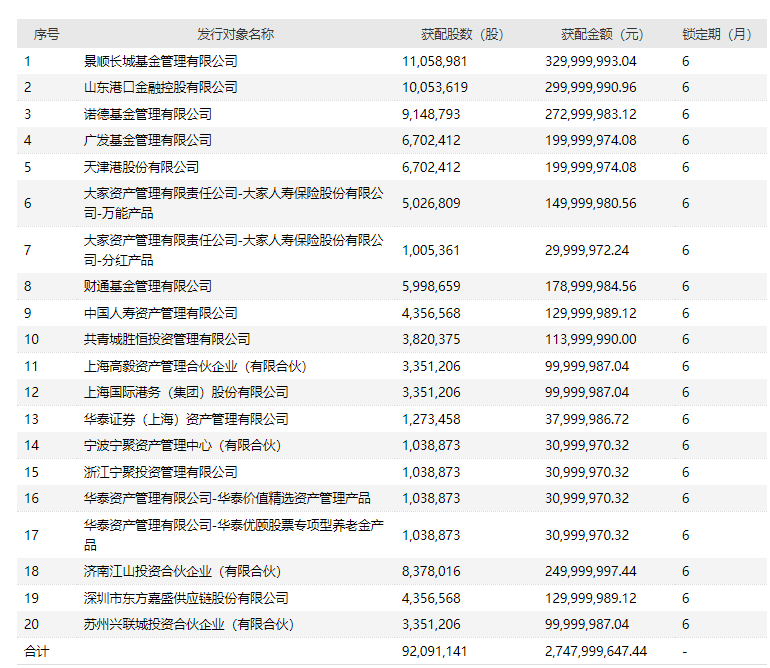Screen dimensions: 770x668
Task: Click the 锁定期（月） column header
Action: [x=716, y=34]
